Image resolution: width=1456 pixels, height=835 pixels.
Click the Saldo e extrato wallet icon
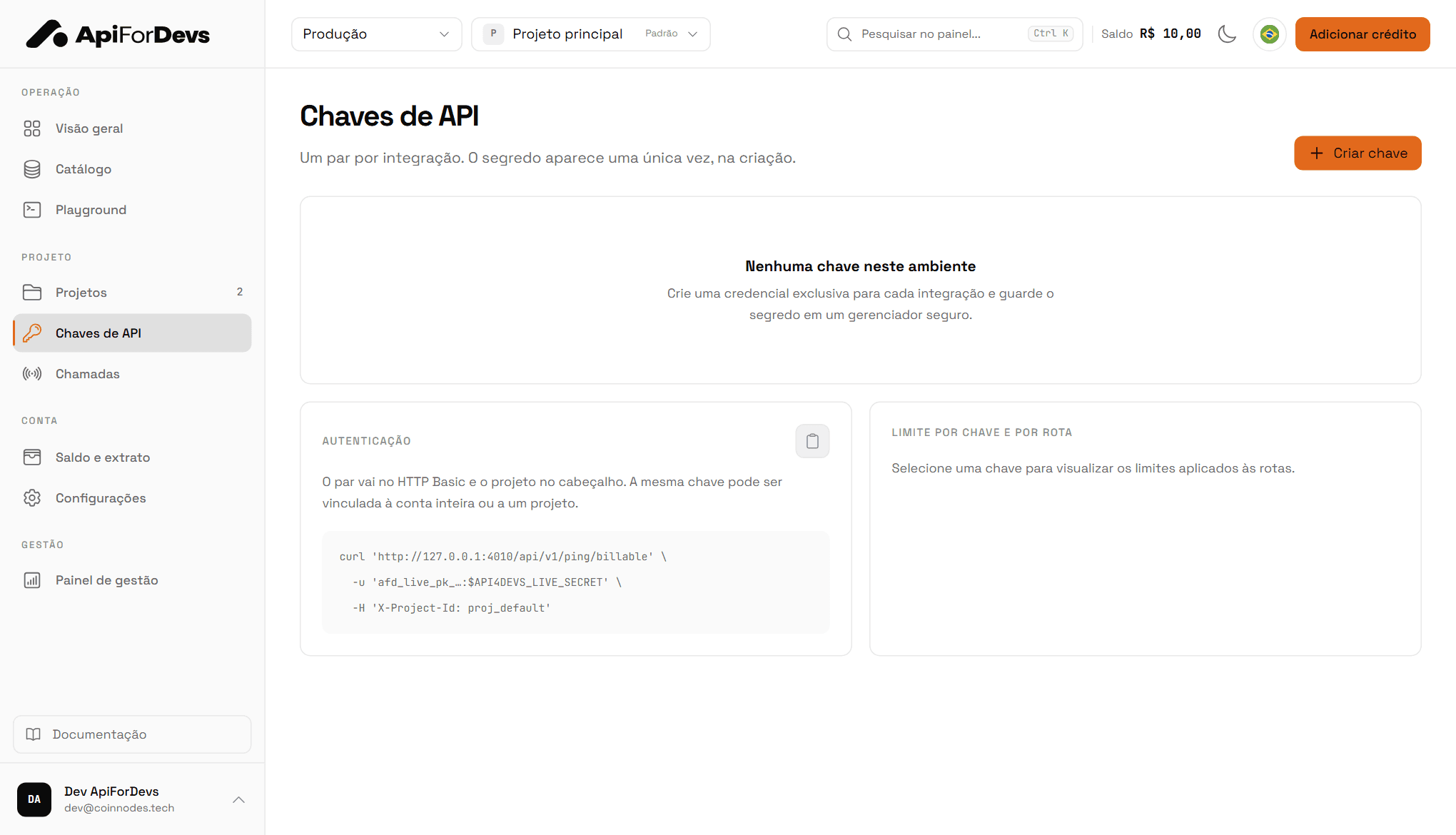pos(32,457)
